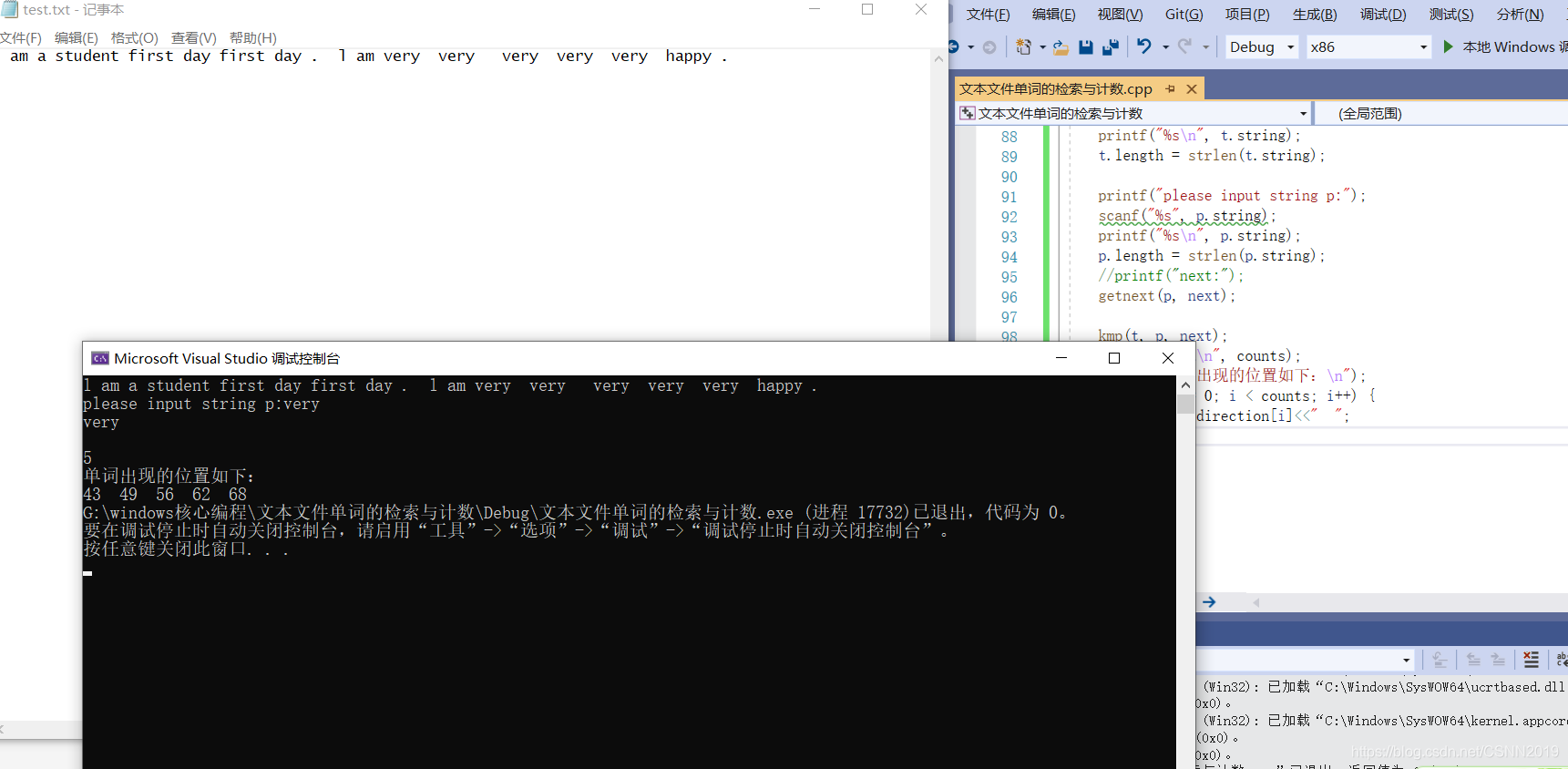Close the debug console window
The height and width of the screenshot is (769, 1568).
coord(1168,358)
